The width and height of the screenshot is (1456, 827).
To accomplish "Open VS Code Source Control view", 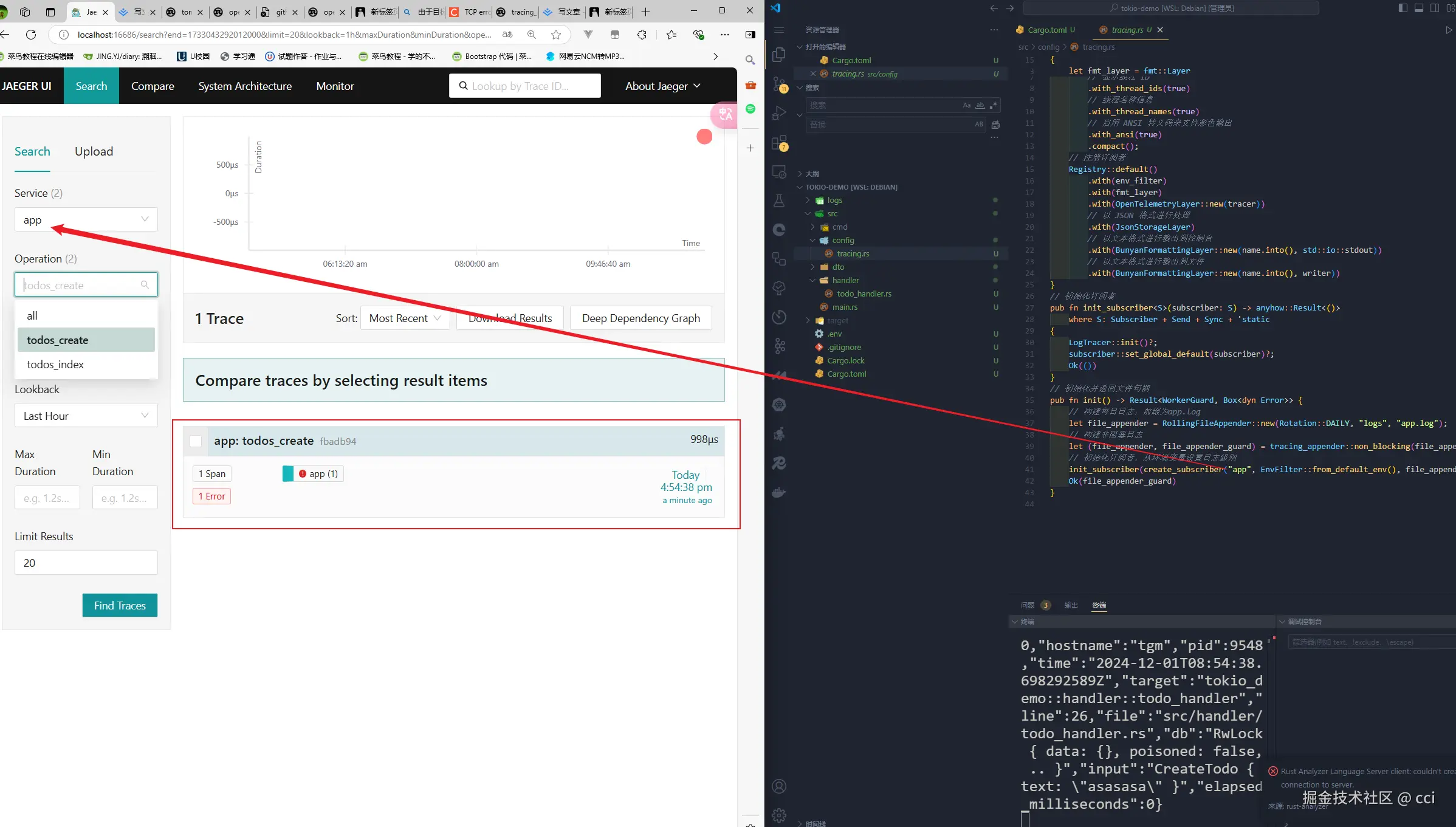I will [779, 83].
